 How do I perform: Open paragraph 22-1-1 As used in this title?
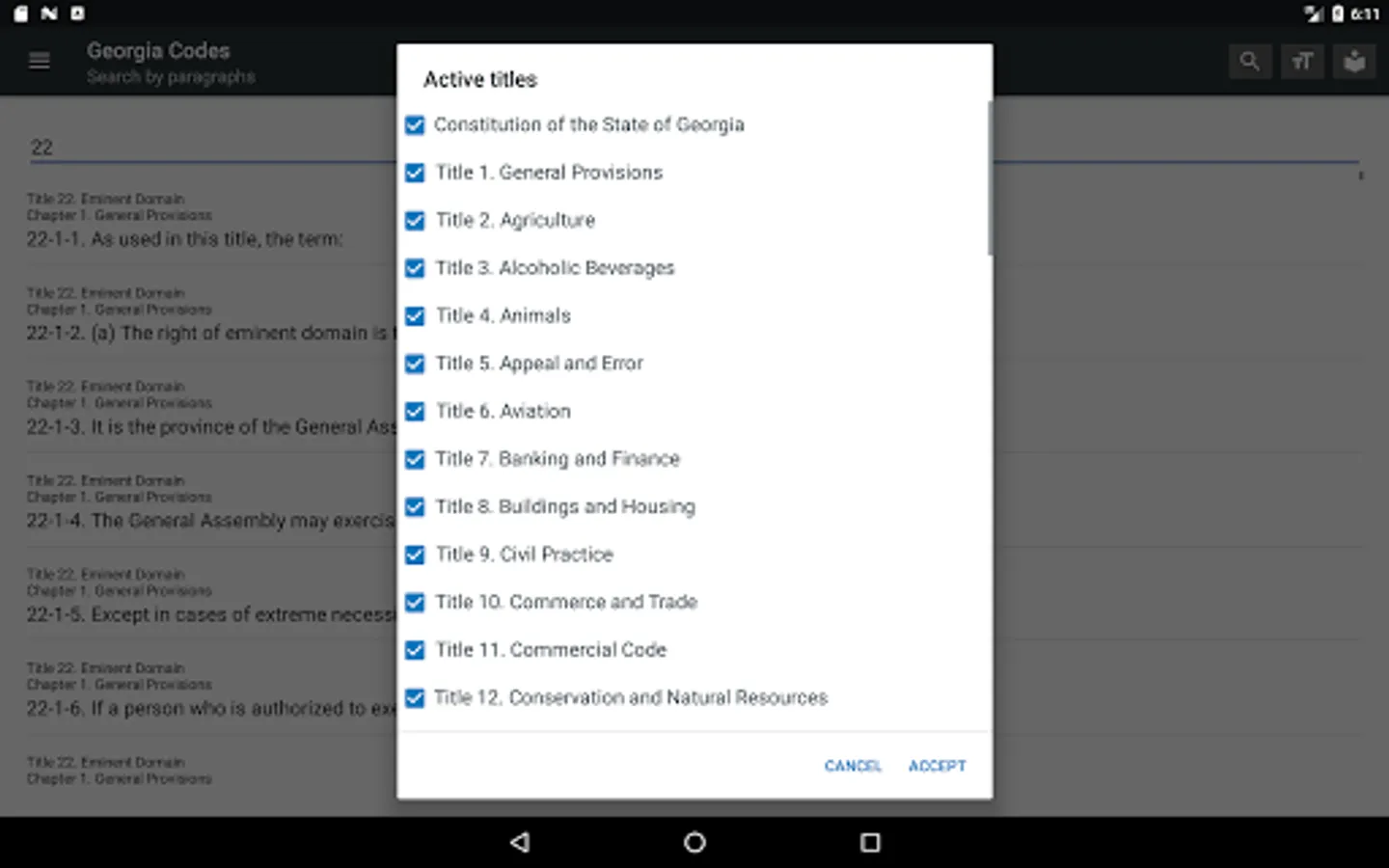pyautogui.click(x=184, y=239)
